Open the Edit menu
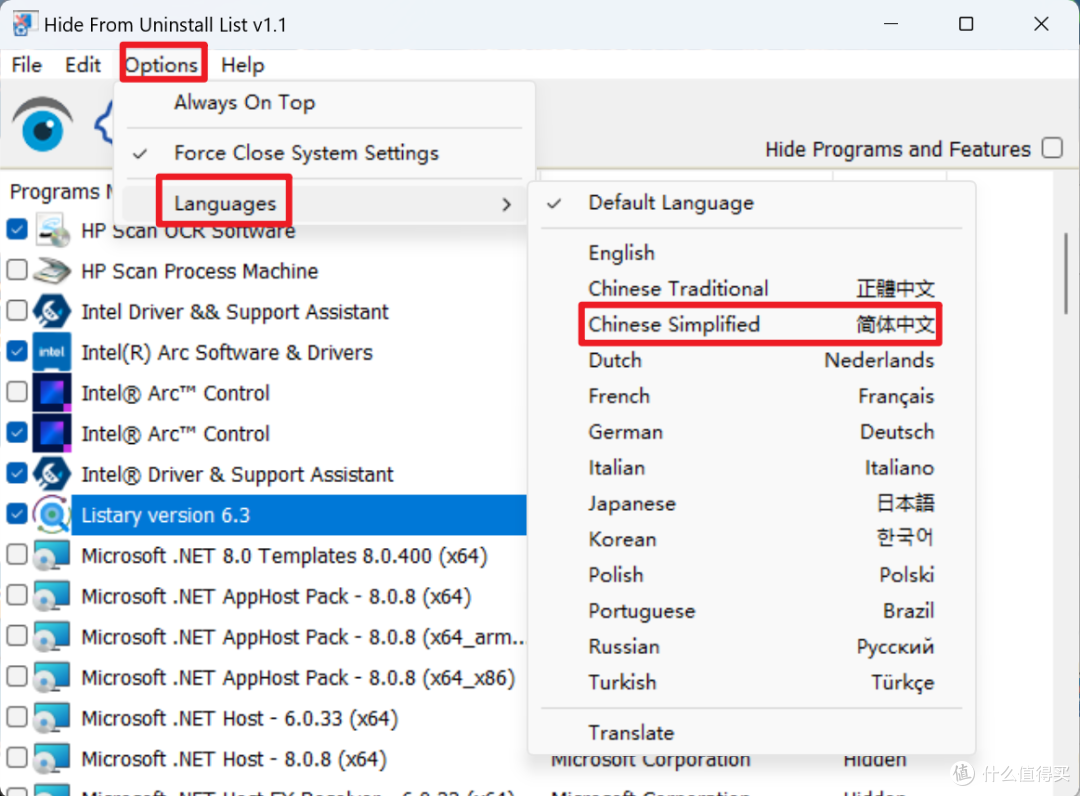Screen dimensions: 1080x796 click(83, 65)
